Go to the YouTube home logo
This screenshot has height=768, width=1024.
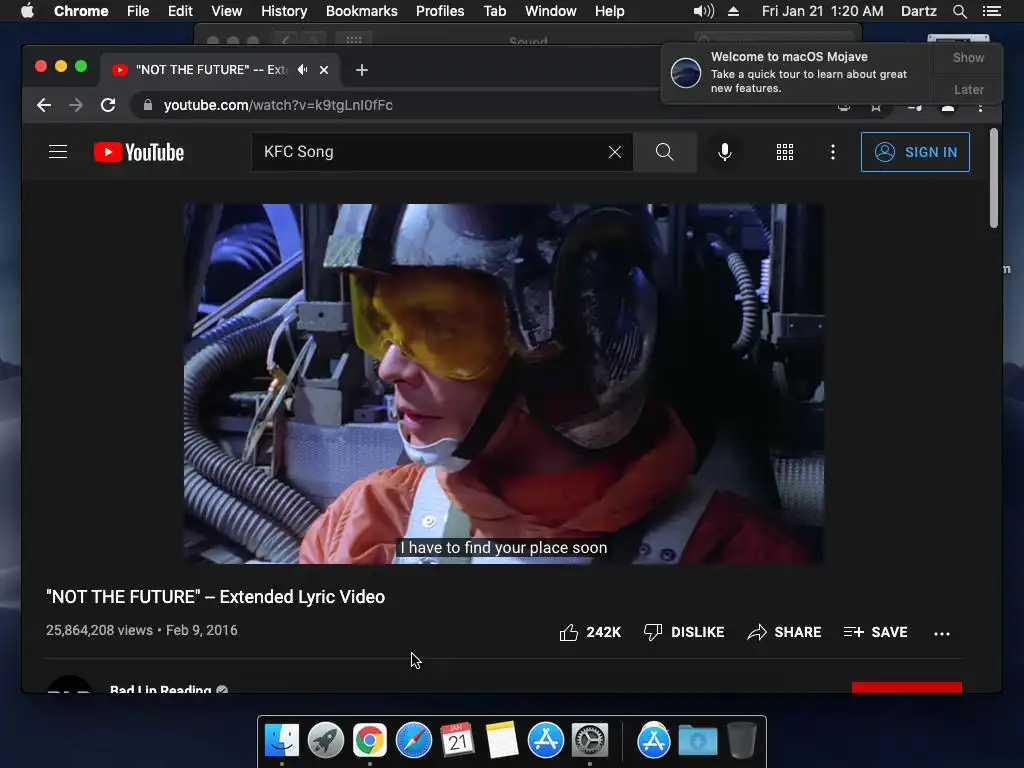(138, 152)
